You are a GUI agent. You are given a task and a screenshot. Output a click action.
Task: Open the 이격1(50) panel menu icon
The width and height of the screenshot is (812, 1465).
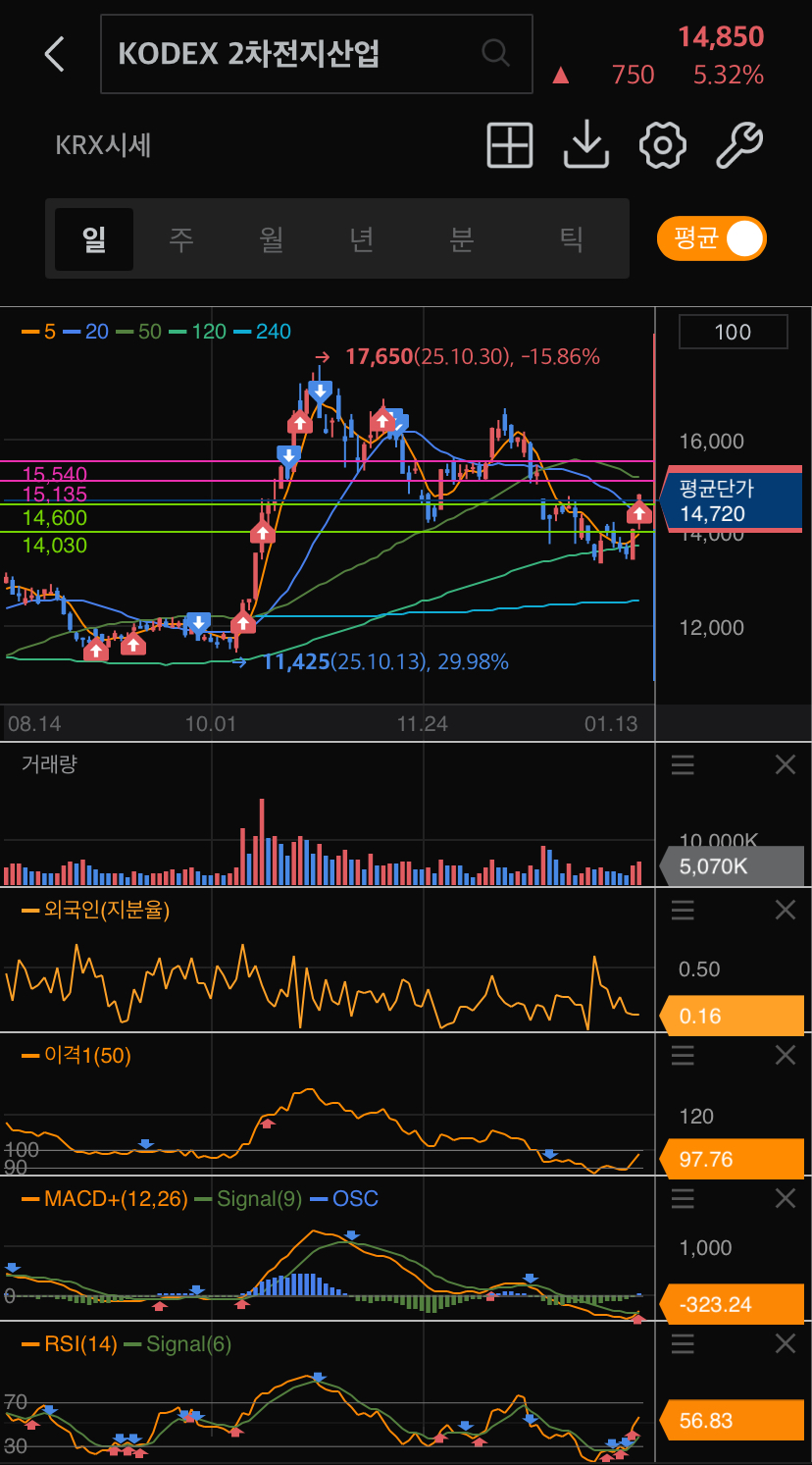click(683, 1056)
